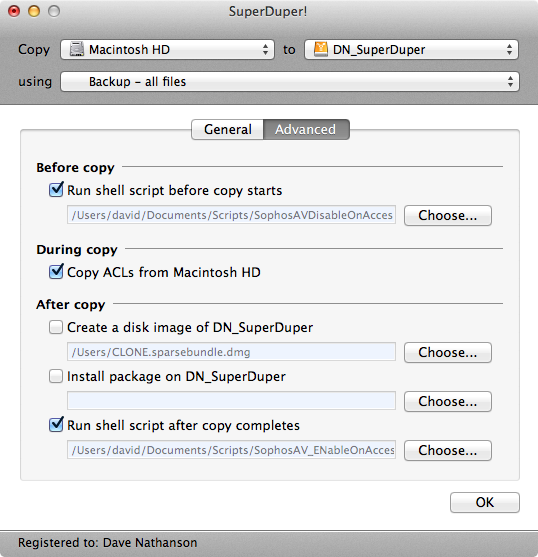Screen dimensions: 538x557
Task: Choose a script for before copy starts
Action: (448, 215)
